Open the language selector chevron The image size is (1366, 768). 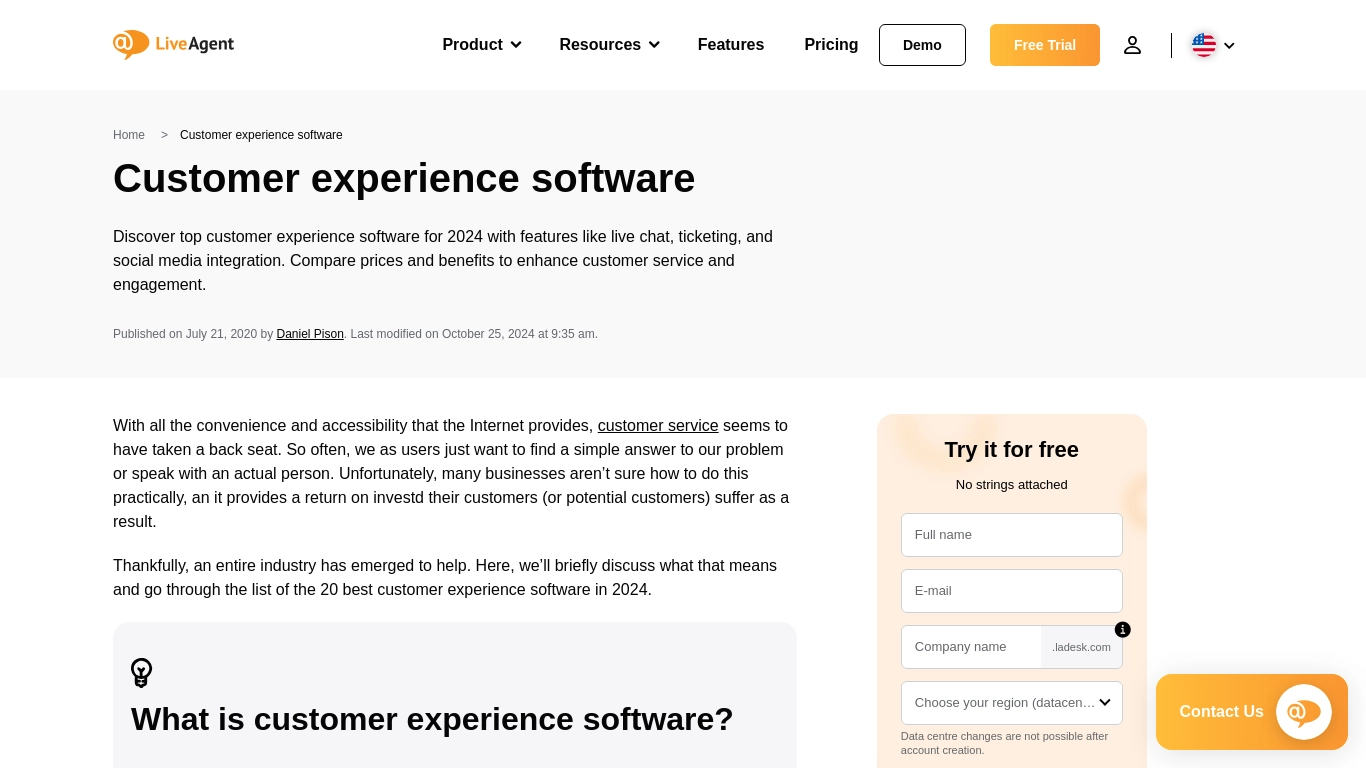1229,46
